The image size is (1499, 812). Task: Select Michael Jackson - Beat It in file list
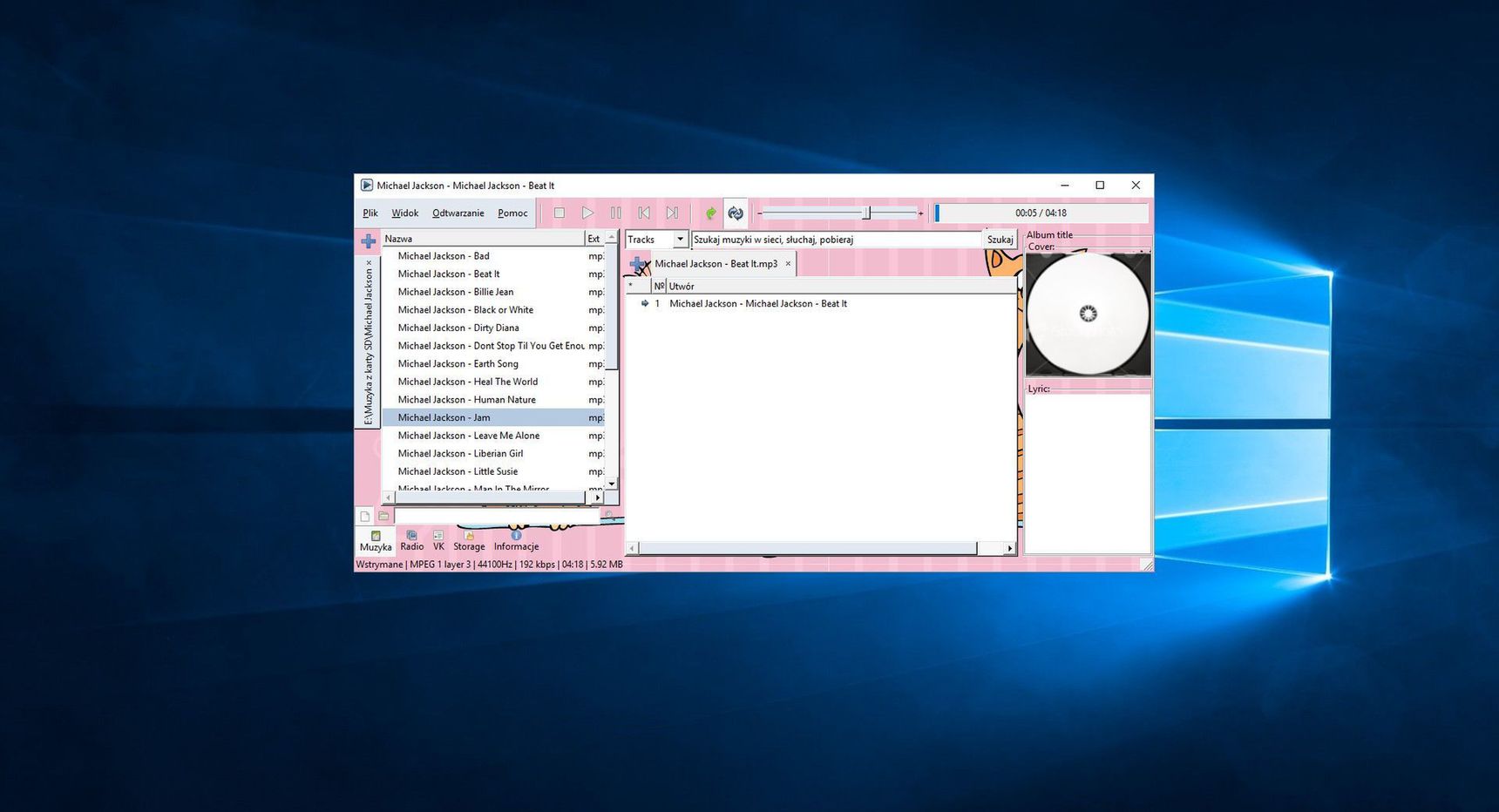[x=493, y=274]
